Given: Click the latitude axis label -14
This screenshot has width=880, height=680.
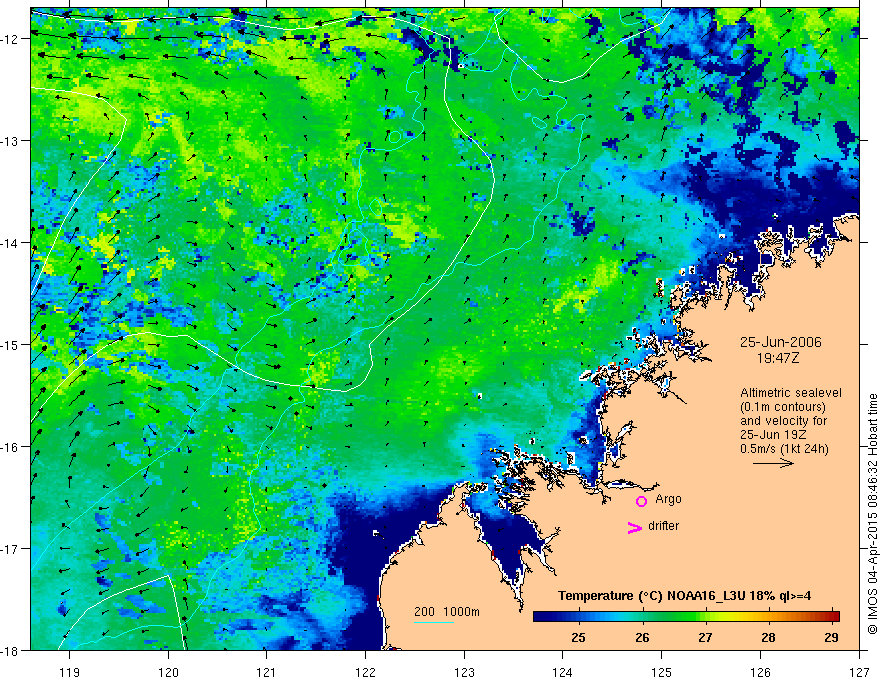Looking at the screenshot, I should coord(10,243).
